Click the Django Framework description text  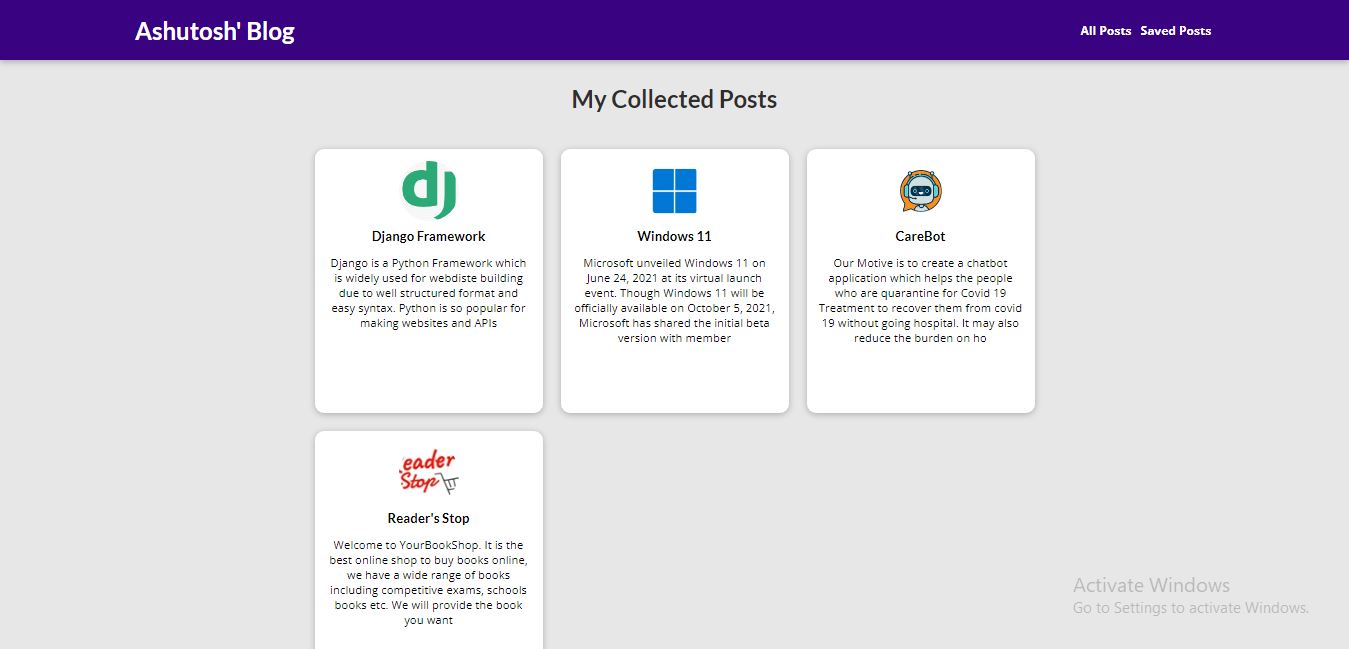(x=429, y=293)
